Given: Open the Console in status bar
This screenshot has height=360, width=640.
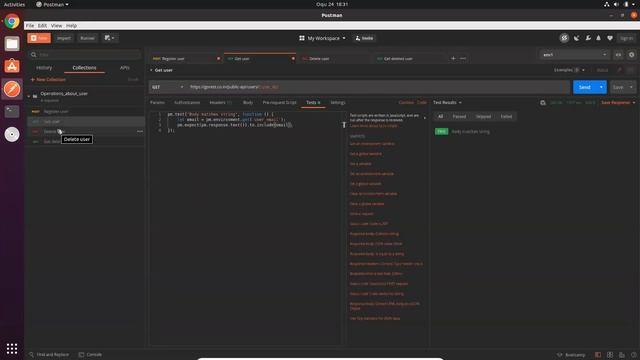Looking at the screenshot, I should (x=90, y=355).
